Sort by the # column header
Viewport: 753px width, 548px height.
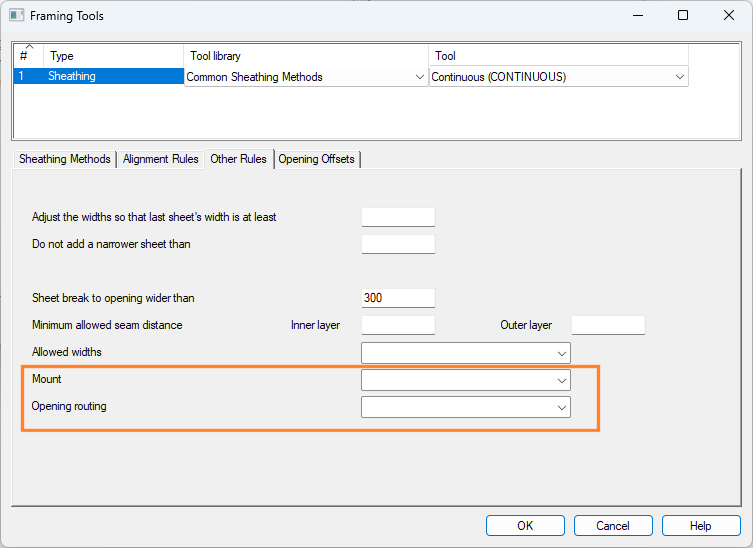click(x=28, y=55)
